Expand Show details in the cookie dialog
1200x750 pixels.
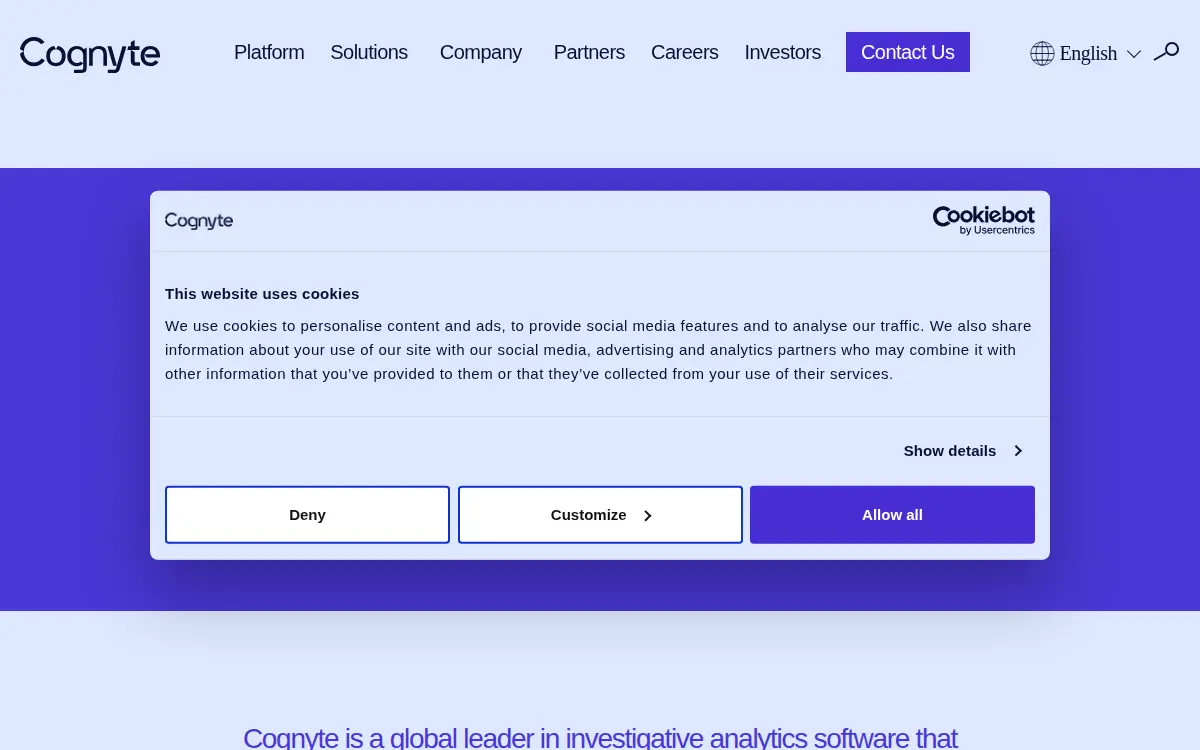click(962, 451)
